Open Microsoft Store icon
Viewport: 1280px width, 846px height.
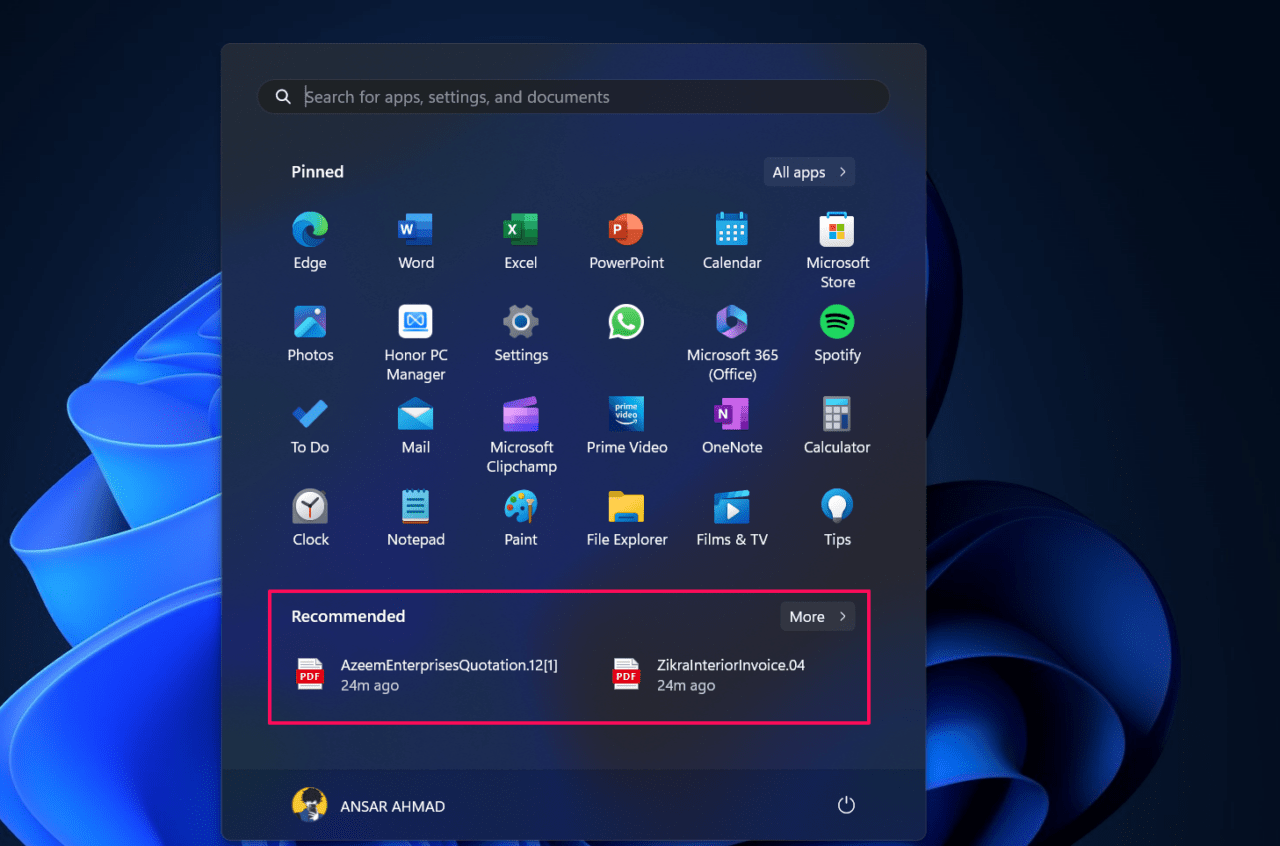837,230
